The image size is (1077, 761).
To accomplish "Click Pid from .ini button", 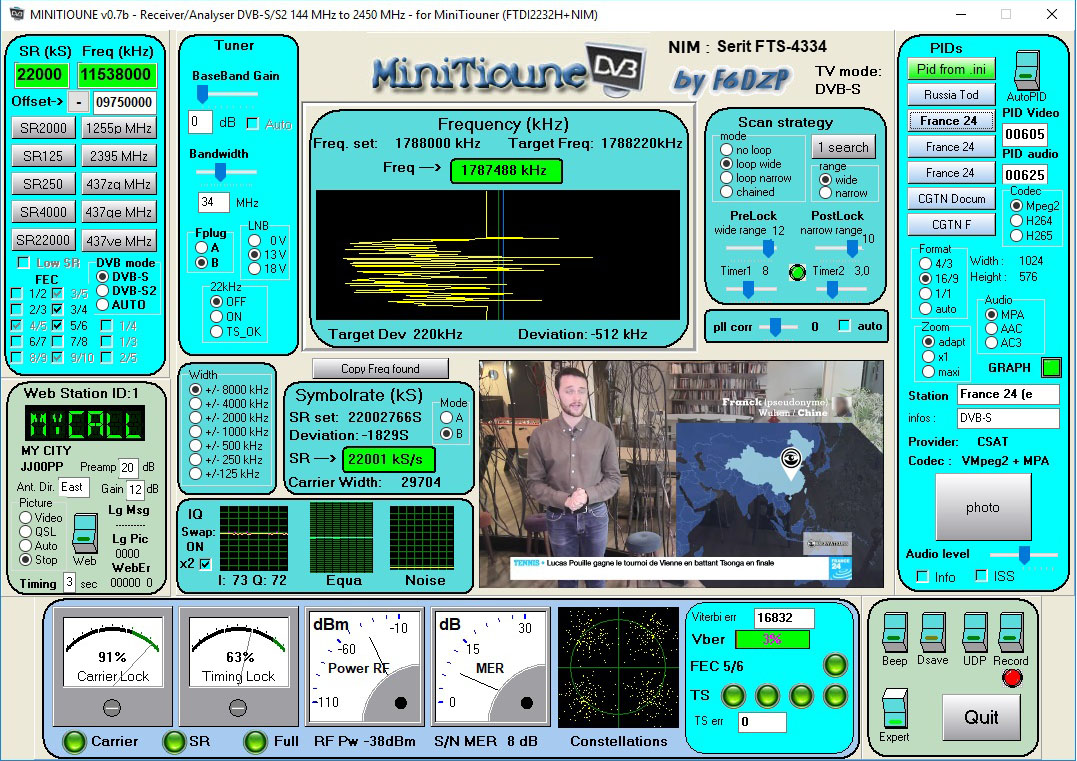I will coord(951,69).
